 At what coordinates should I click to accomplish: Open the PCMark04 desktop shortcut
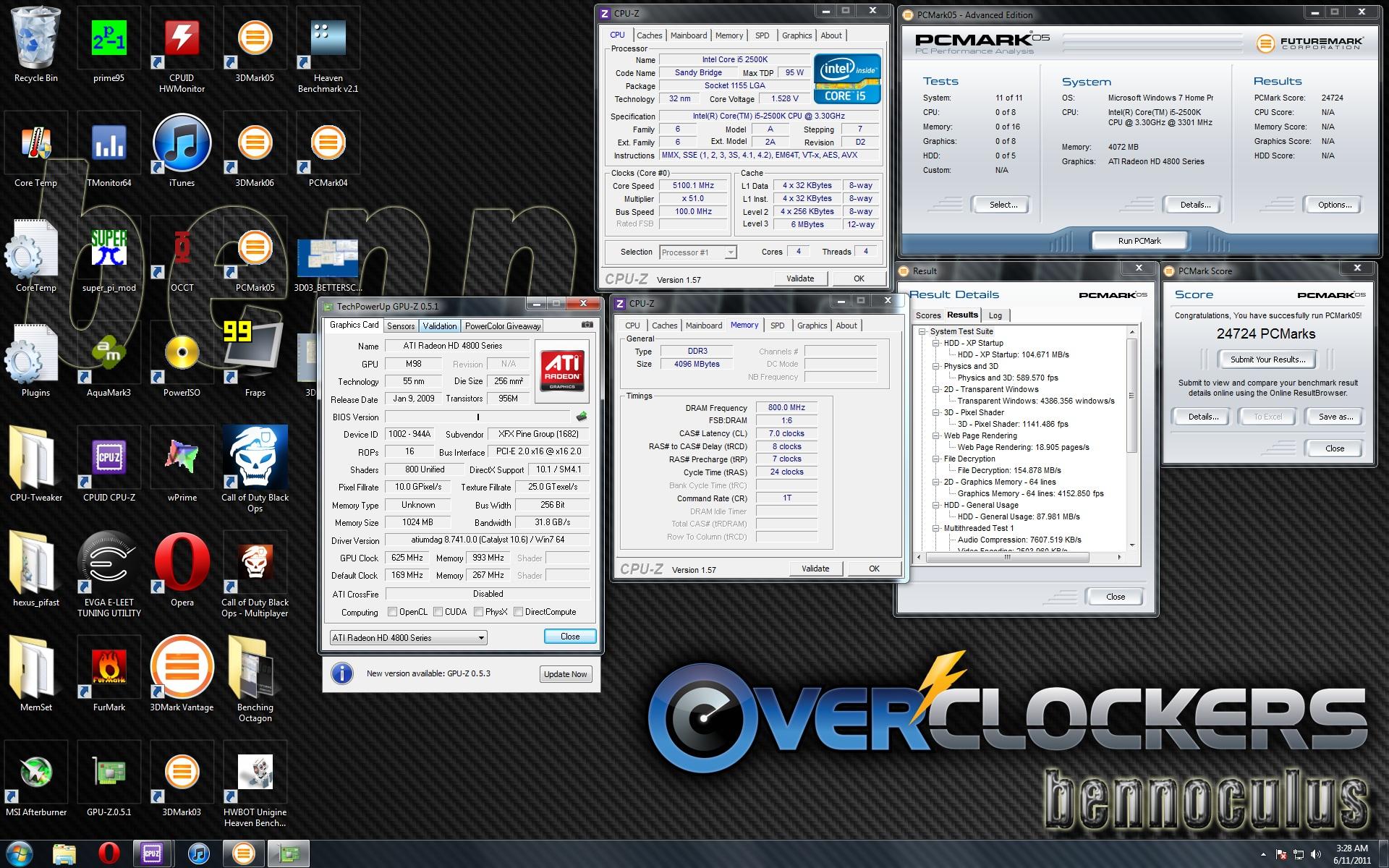(x=328, y=150)
